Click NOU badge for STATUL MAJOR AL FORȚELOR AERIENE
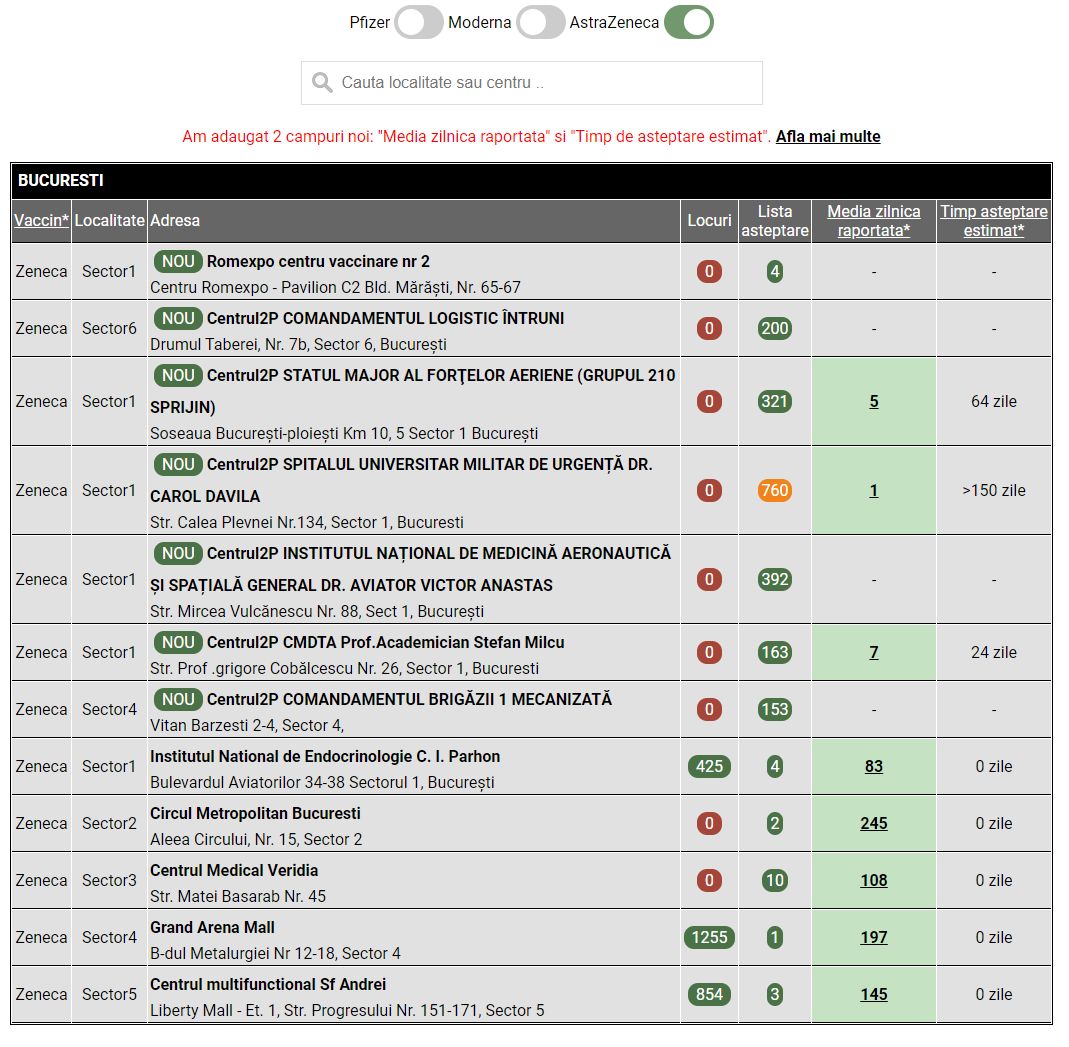 pos(178,375)
